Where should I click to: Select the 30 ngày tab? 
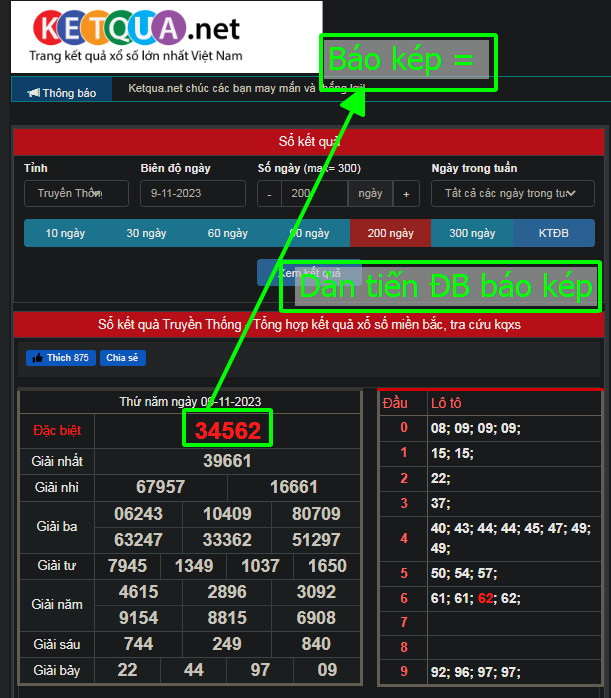[146, 233]
